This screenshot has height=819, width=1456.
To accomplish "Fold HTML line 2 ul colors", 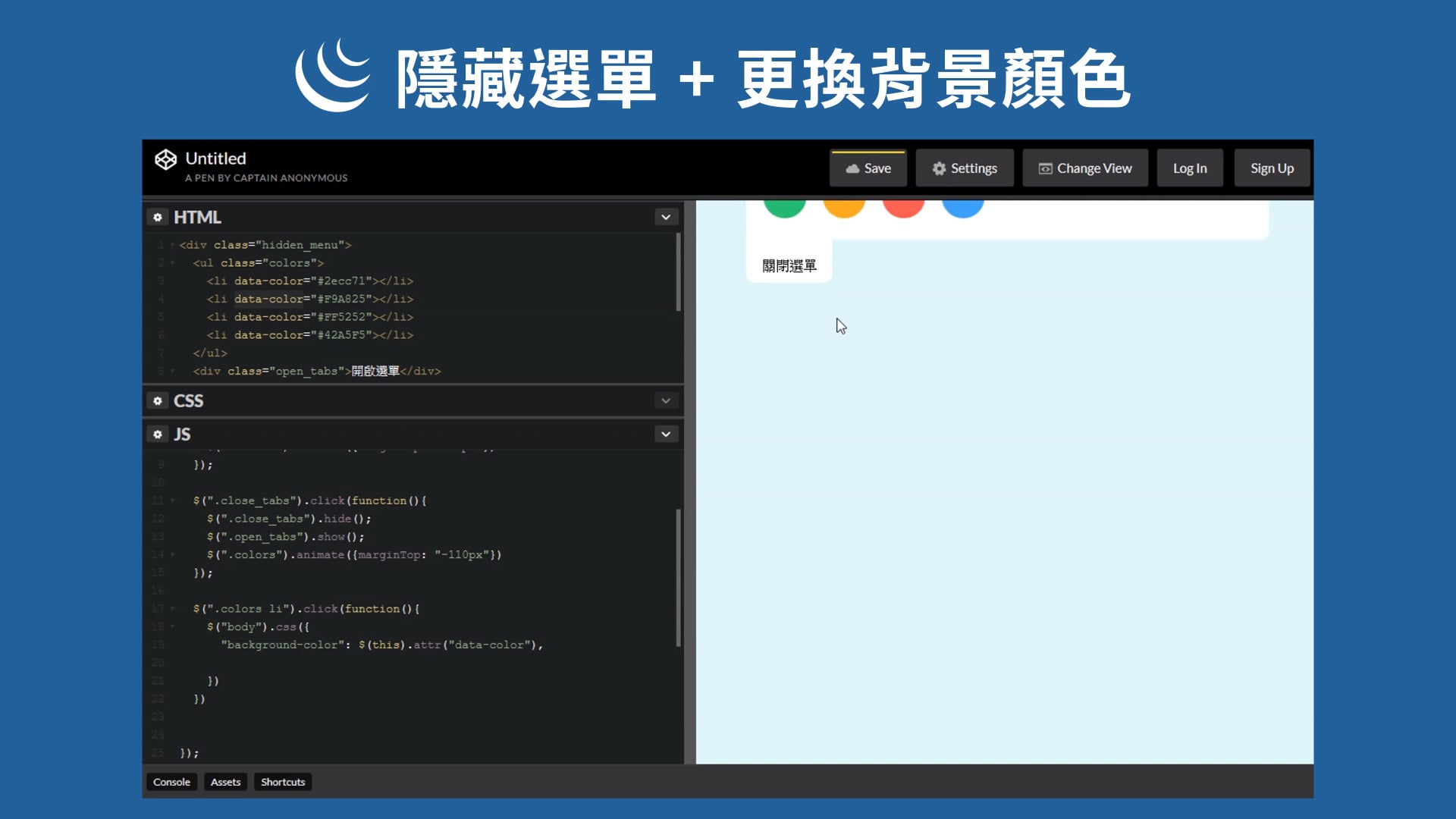I will click(x=173, y=263).
